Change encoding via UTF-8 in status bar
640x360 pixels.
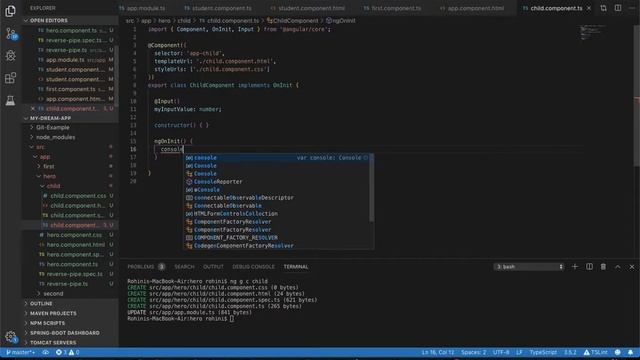501,352
